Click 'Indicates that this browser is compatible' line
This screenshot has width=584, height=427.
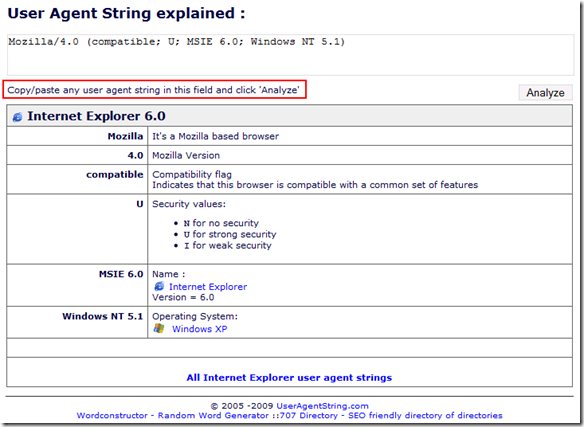tap(315, 185)
